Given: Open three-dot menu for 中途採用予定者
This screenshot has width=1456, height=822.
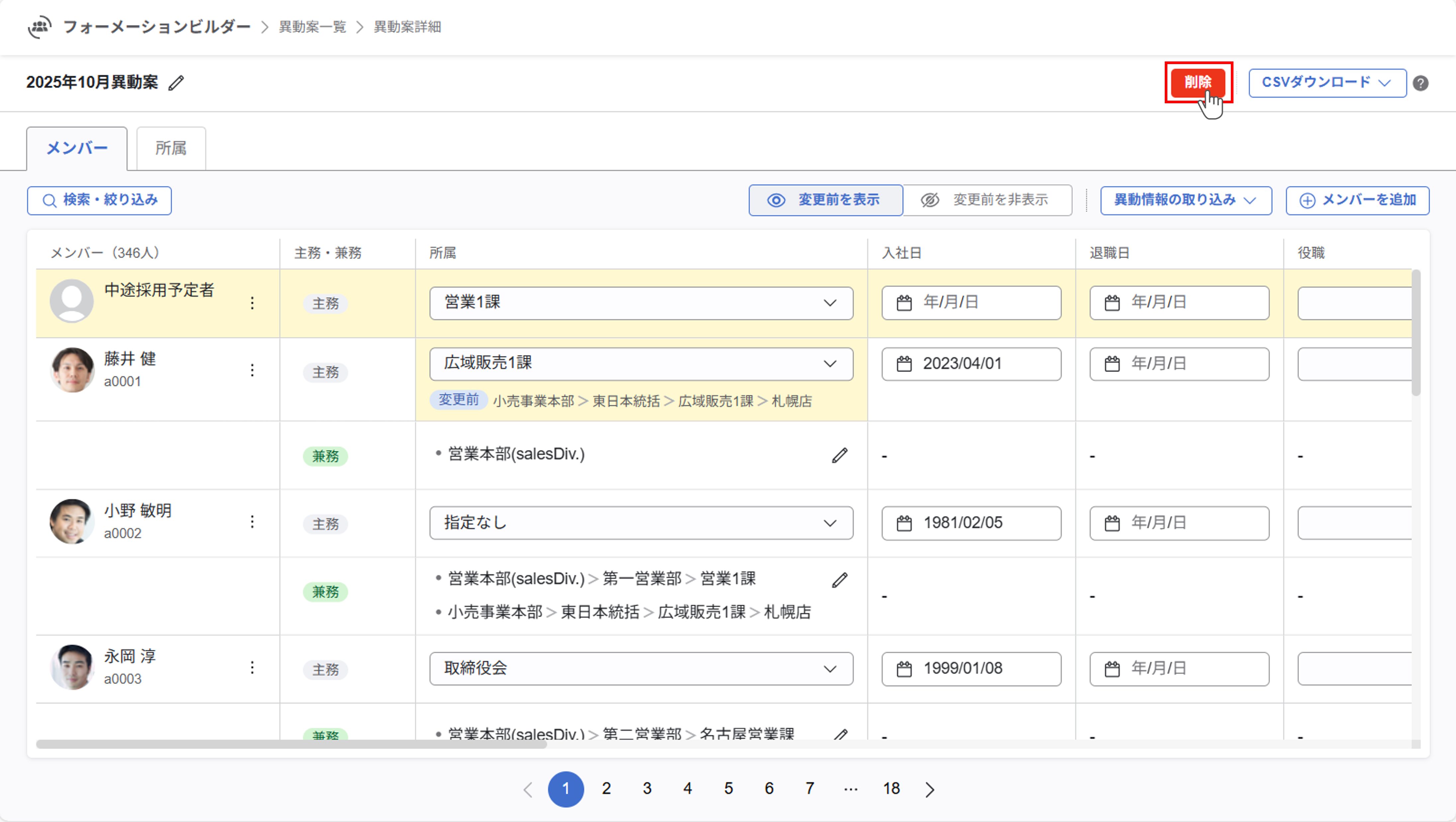Looking at the screenshot, I should 252,303.
